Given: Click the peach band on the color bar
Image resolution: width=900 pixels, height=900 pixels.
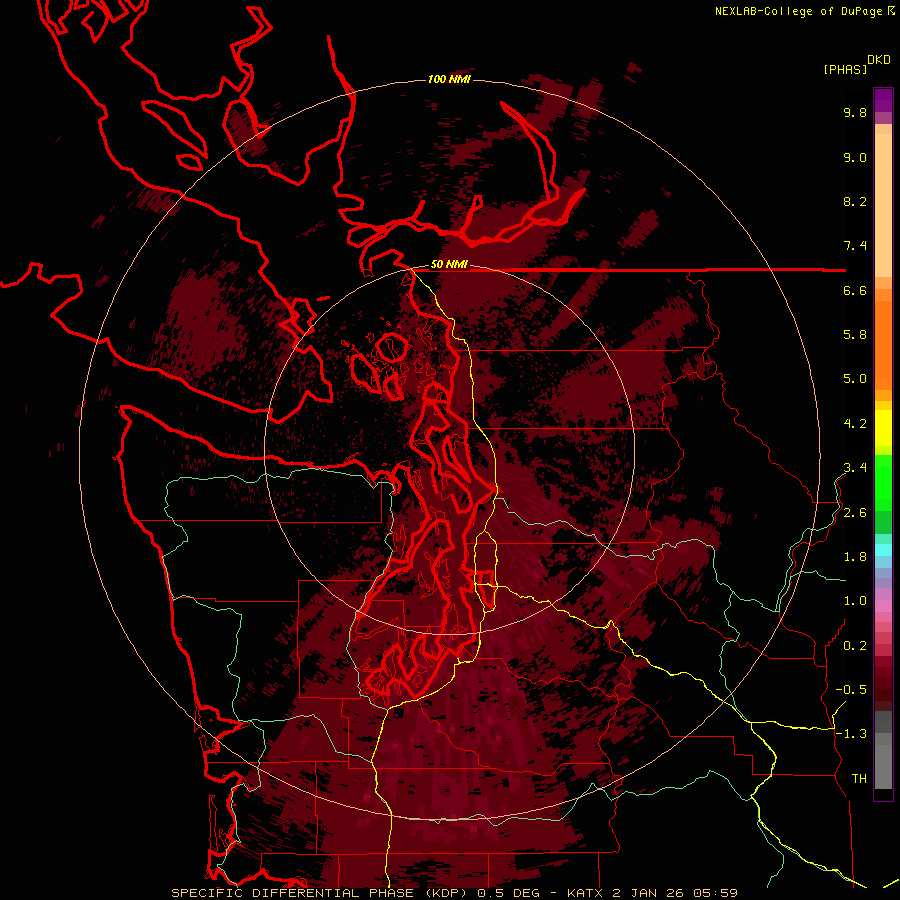Looking at the screenshot, I should pyautogui.click(x=883, y=205).
